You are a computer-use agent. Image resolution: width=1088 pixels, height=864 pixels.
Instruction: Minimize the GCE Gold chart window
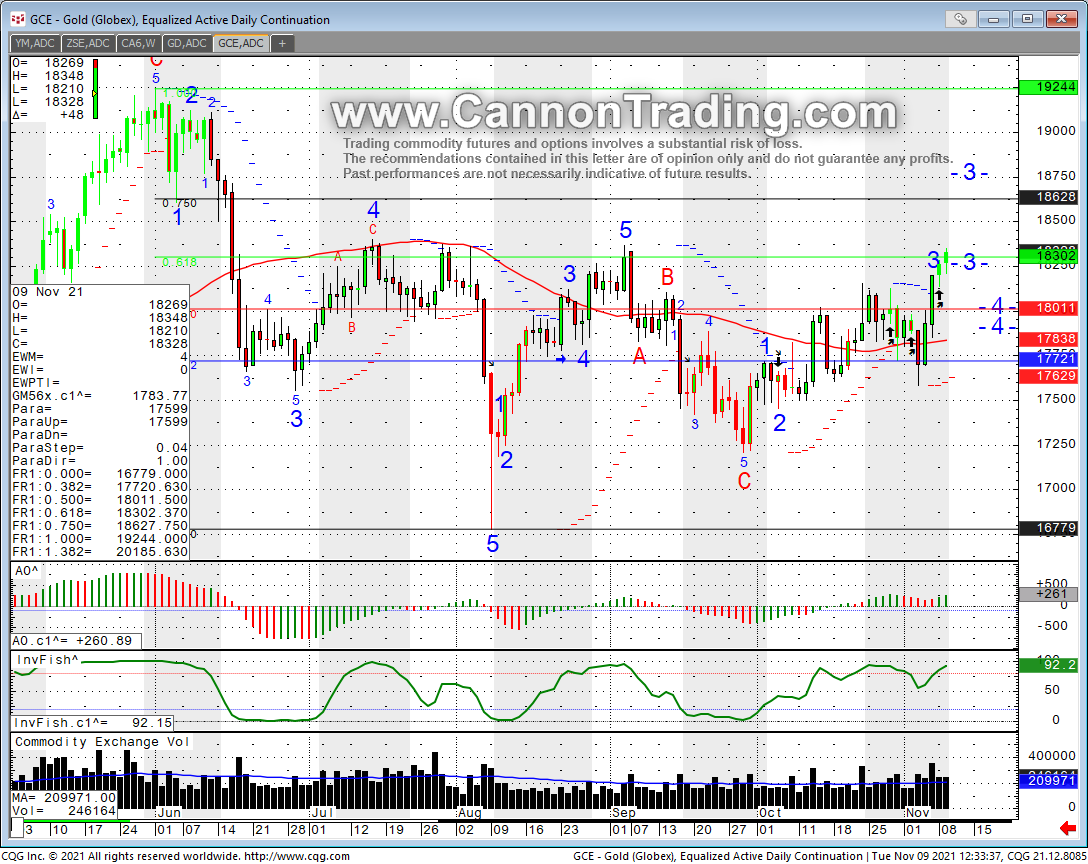coord(994,19)
